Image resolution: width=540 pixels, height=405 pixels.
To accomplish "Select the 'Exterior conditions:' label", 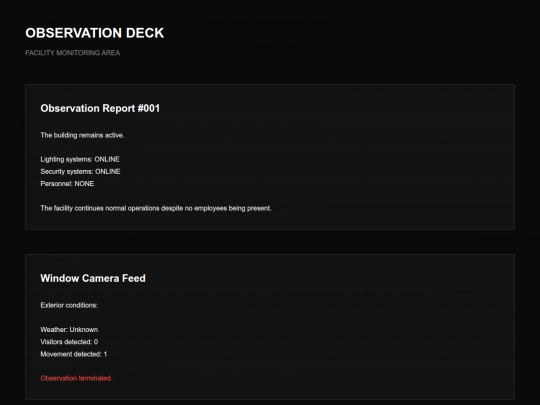I will [x=69, y=305].
